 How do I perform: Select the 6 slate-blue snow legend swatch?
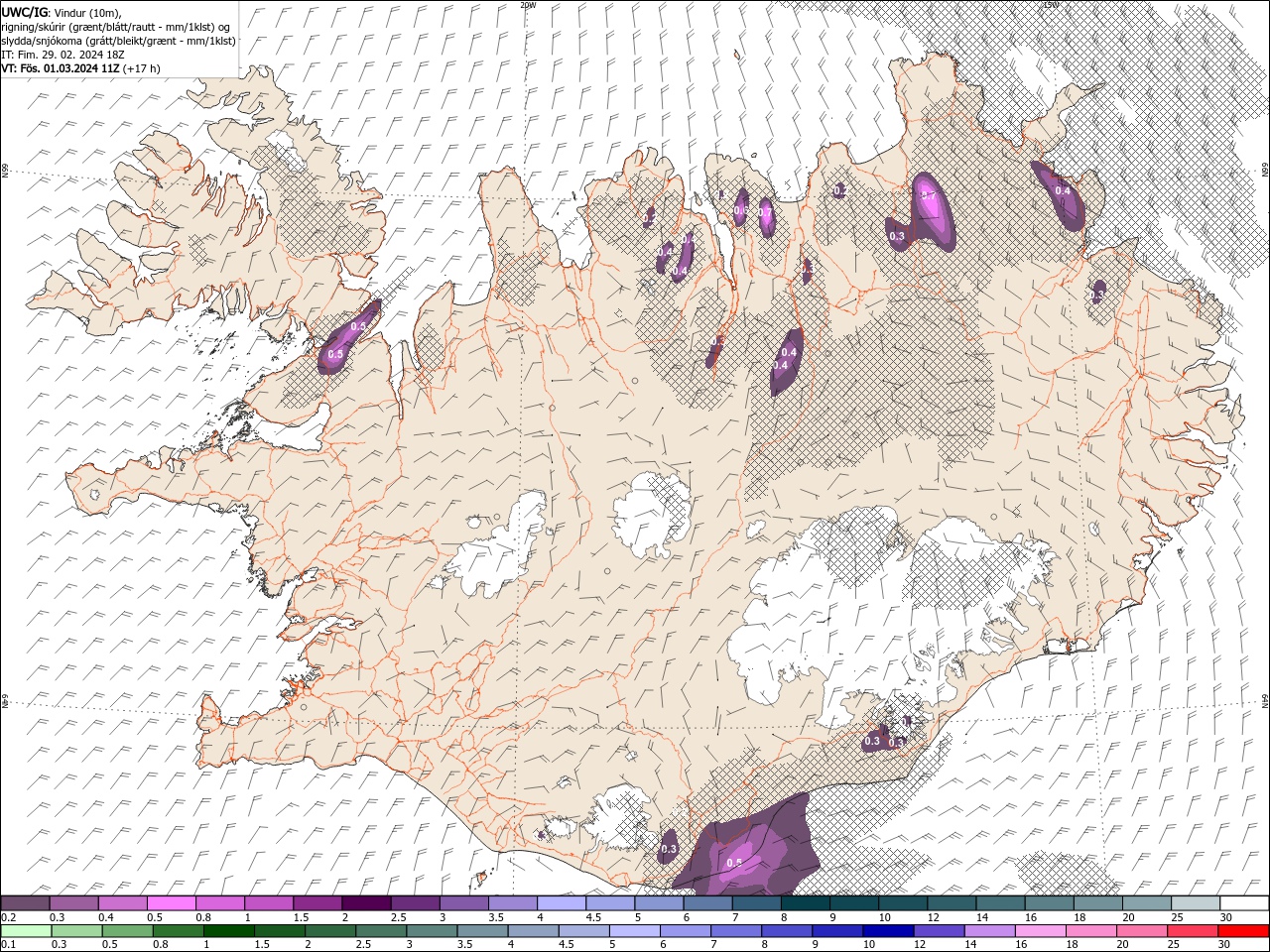[x=707, y=903]
